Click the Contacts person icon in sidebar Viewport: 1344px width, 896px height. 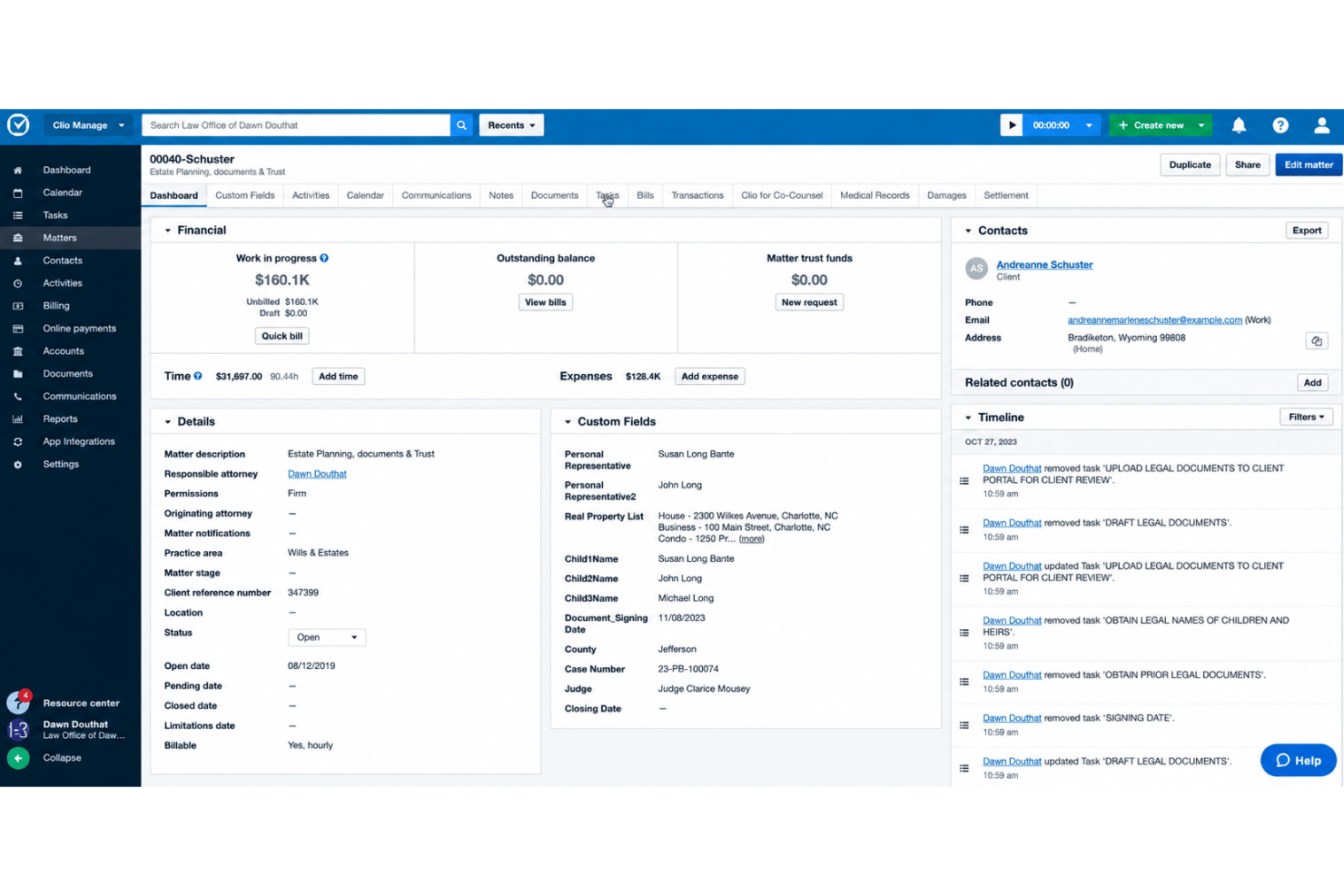tap(17, 261)
